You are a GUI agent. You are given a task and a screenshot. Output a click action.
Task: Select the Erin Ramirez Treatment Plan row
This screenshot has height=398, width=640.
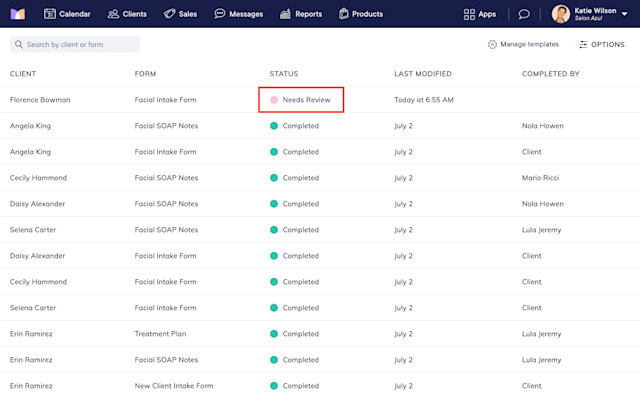click(x=320, y=334)
